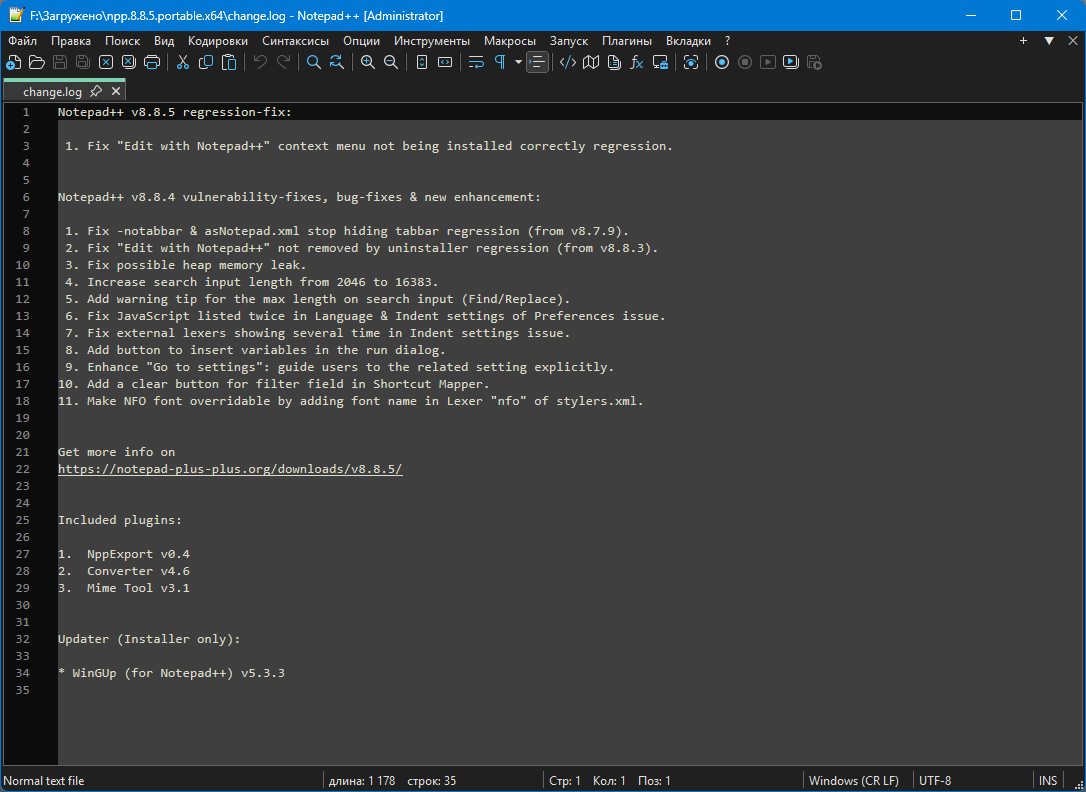Open the Кодировки menu
Image resolution: width=1086 pixels, height=792 pixels.
pos(217,41)
